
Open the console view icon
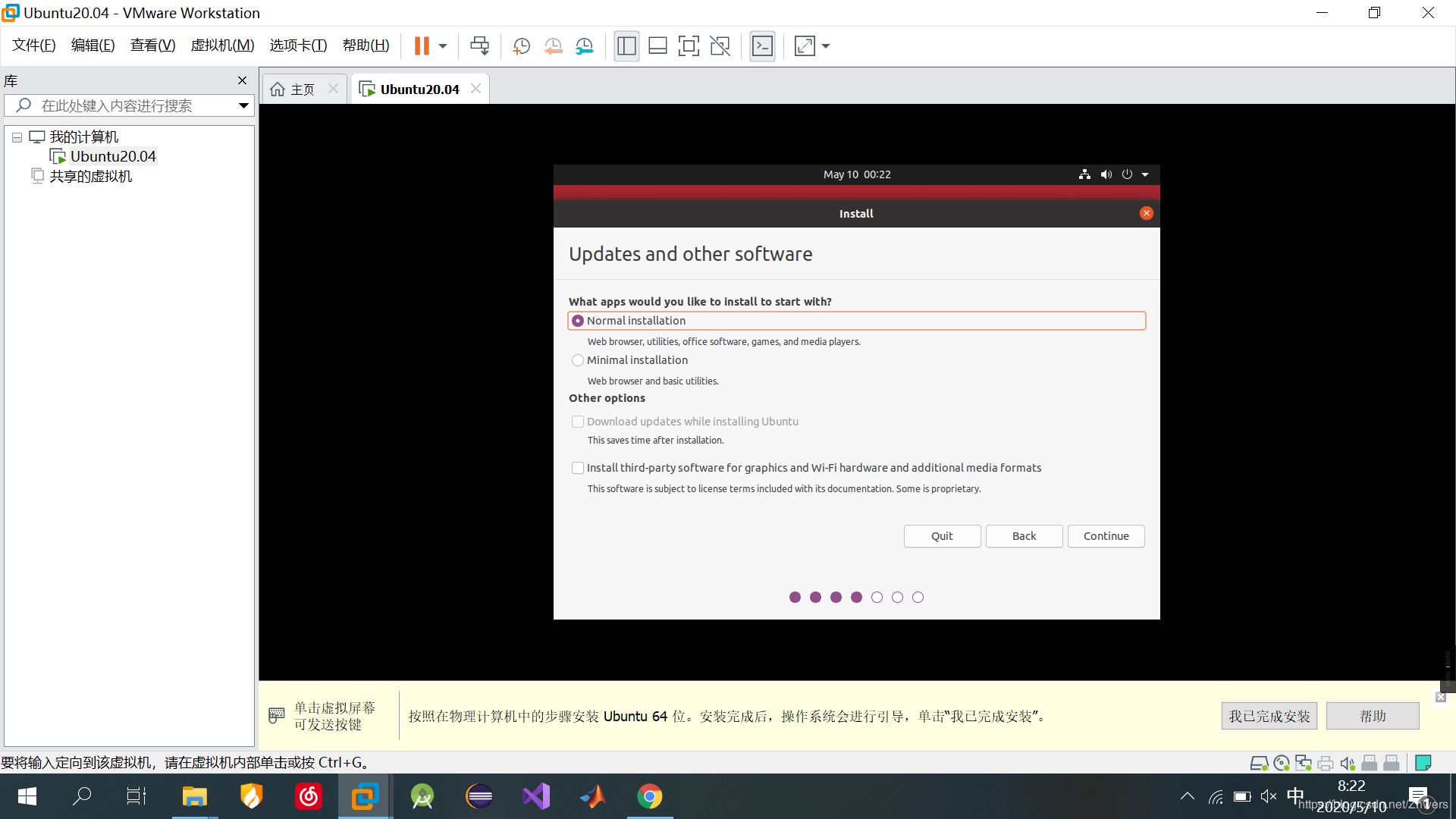(762, 46)
